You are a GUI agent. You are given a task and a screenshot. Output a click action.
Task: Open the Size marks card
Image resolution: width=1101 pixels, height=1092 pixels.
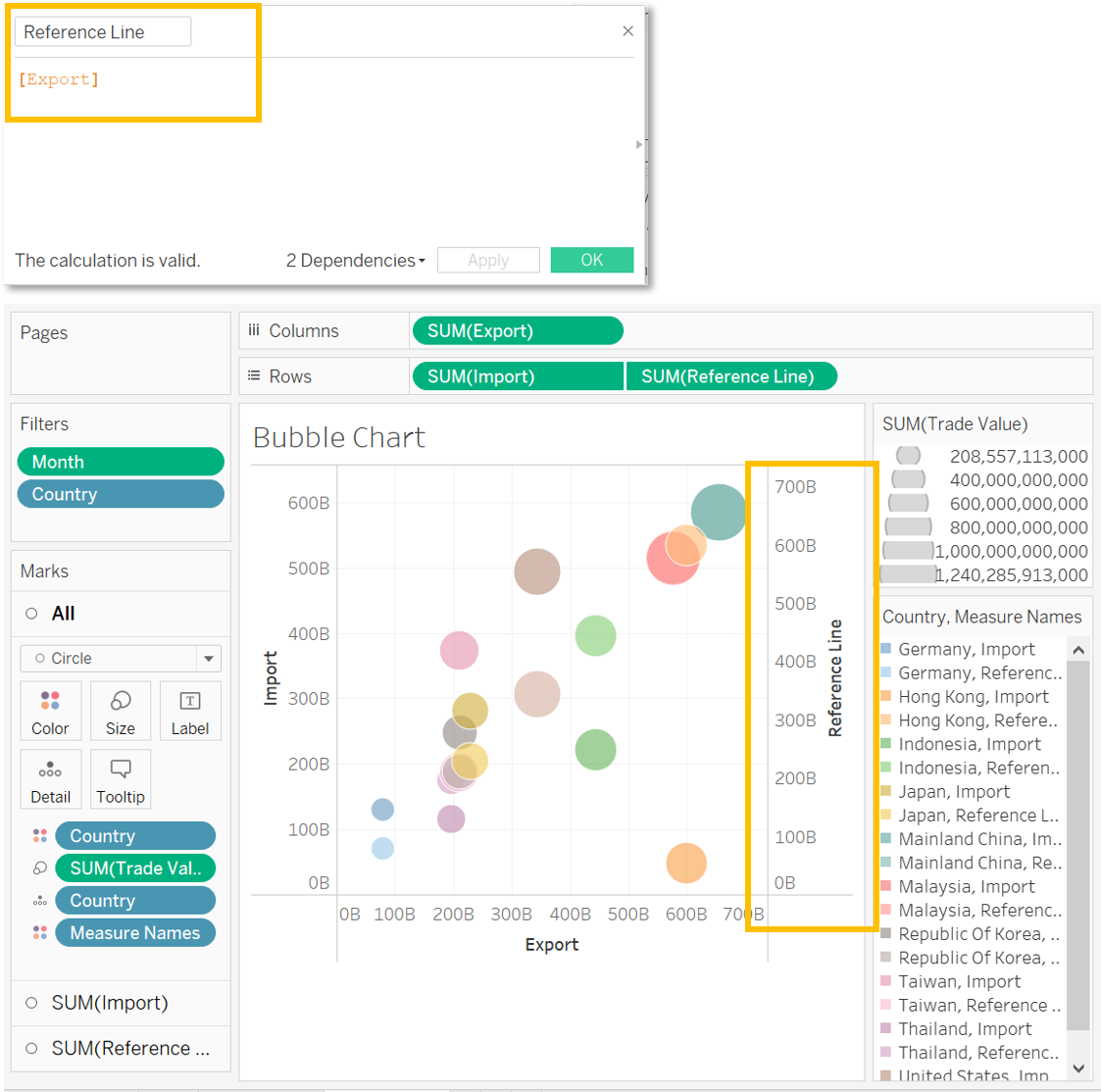pyautogui.click(x=121, y=711)
